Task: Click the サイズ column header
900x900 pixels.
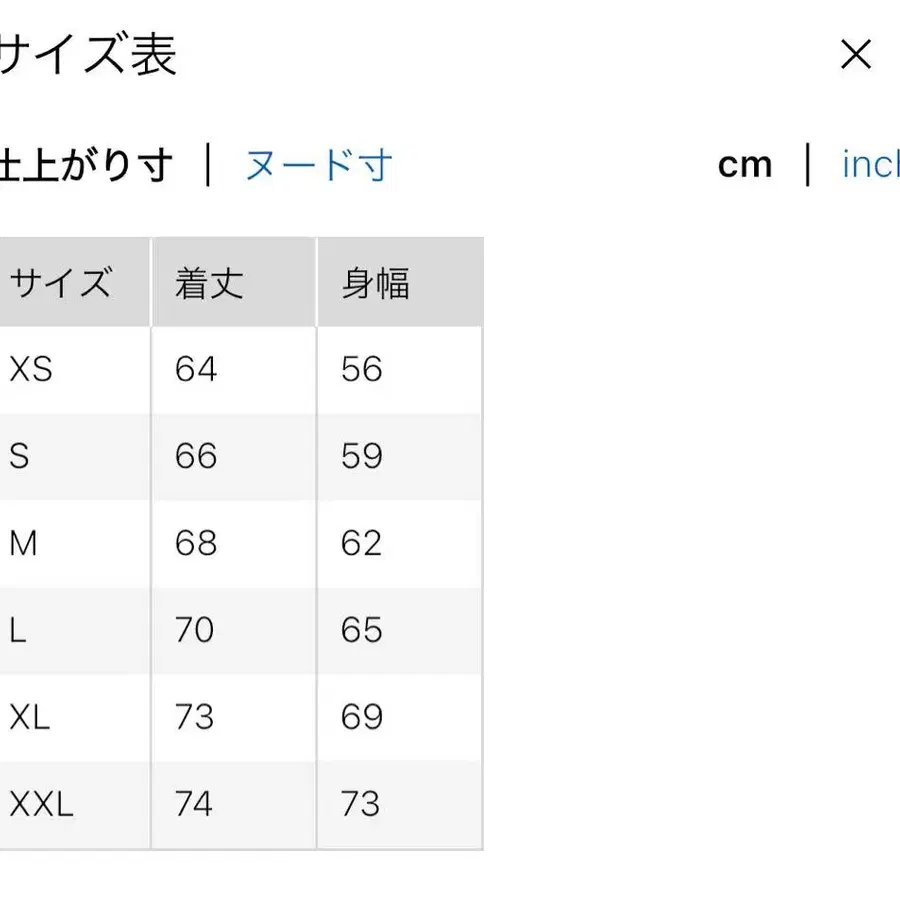Action: click(x=62, y=281)
